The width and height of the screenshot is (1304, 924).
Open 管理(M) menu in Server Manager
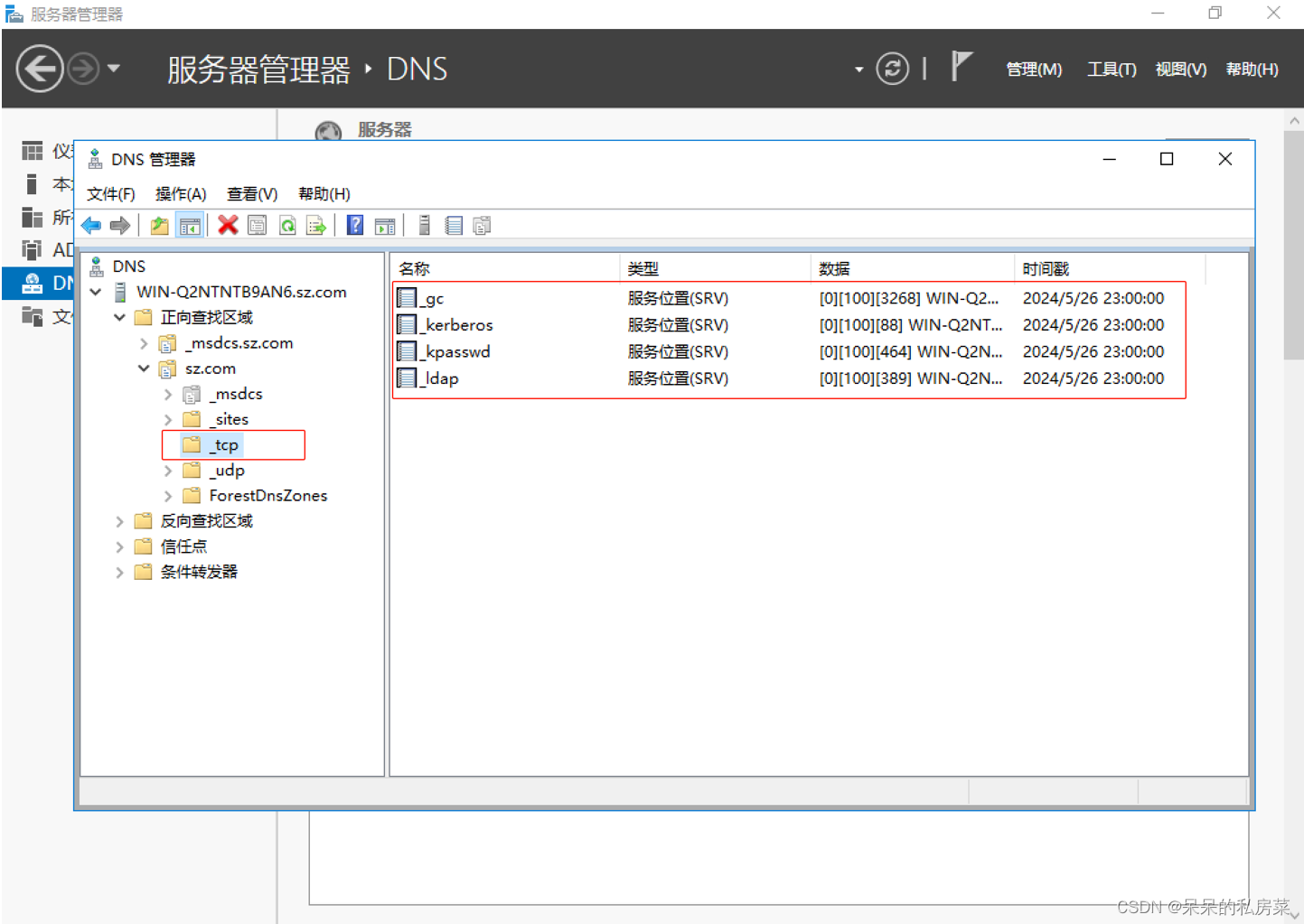tap(1034, 70)
